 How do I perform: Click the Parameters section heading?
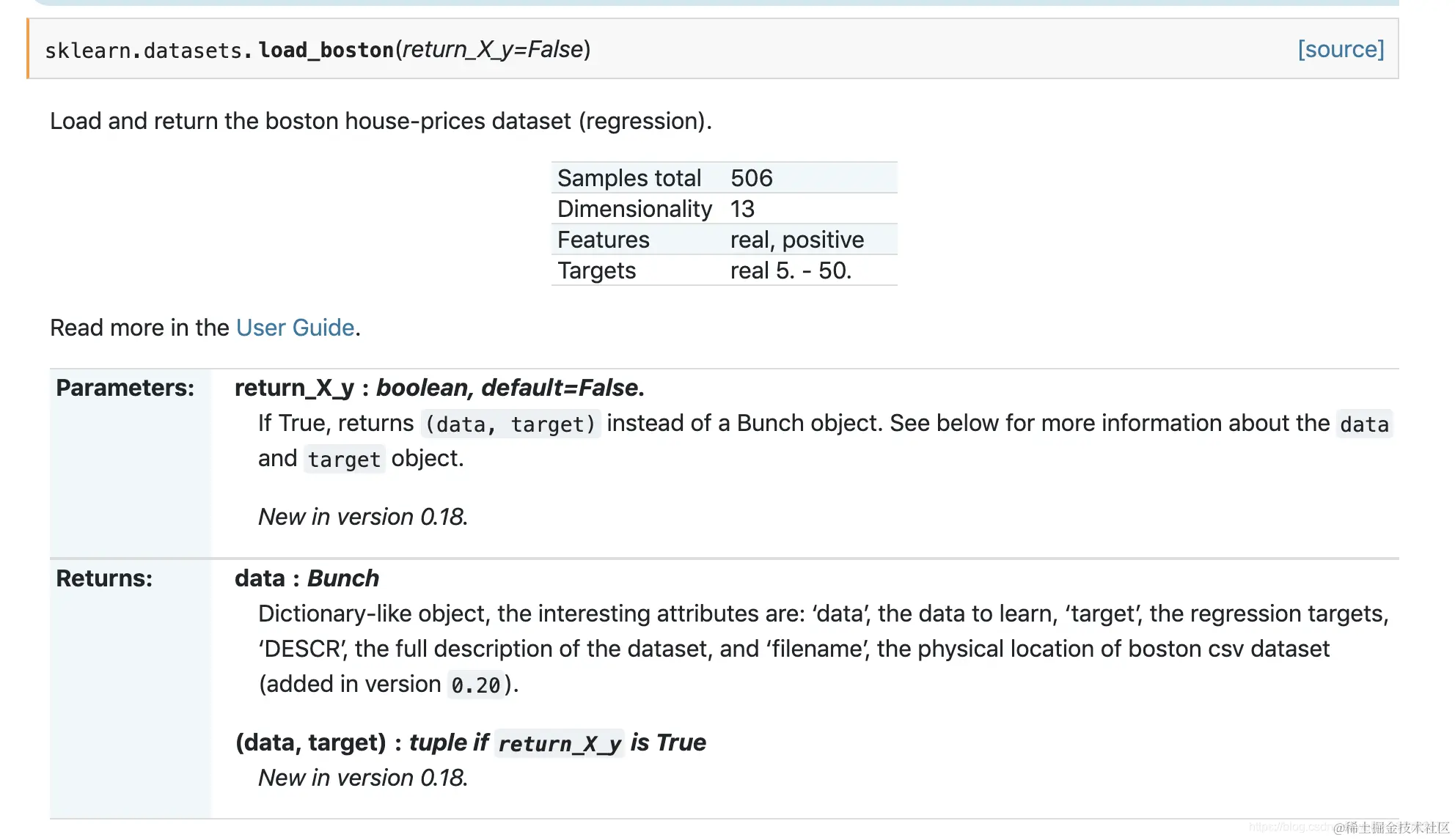pyautogui.click(x=125, y=388)
